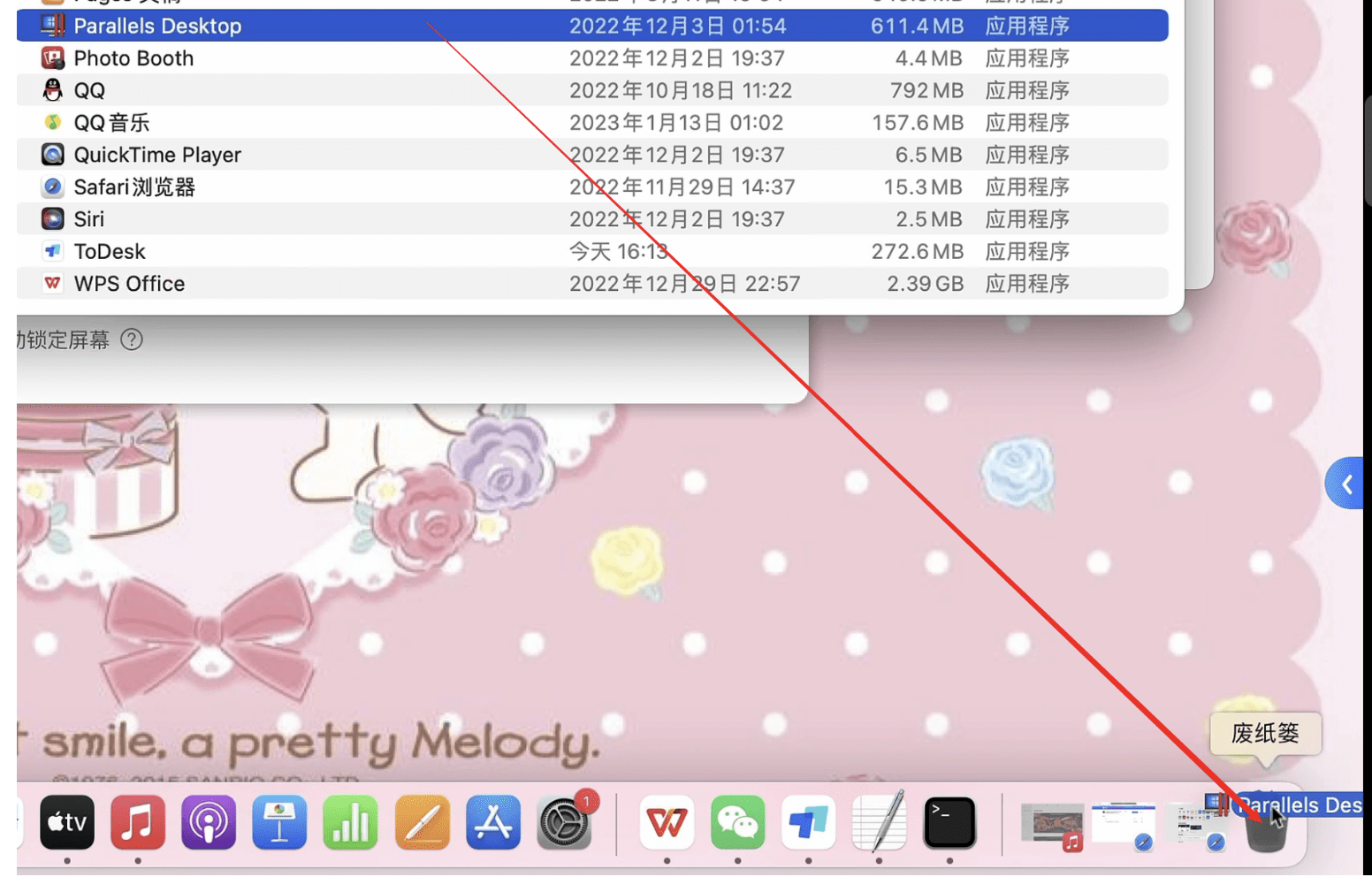Select the WPS Office list entry
Screen dimensions: 1372x877
point(129,284)
